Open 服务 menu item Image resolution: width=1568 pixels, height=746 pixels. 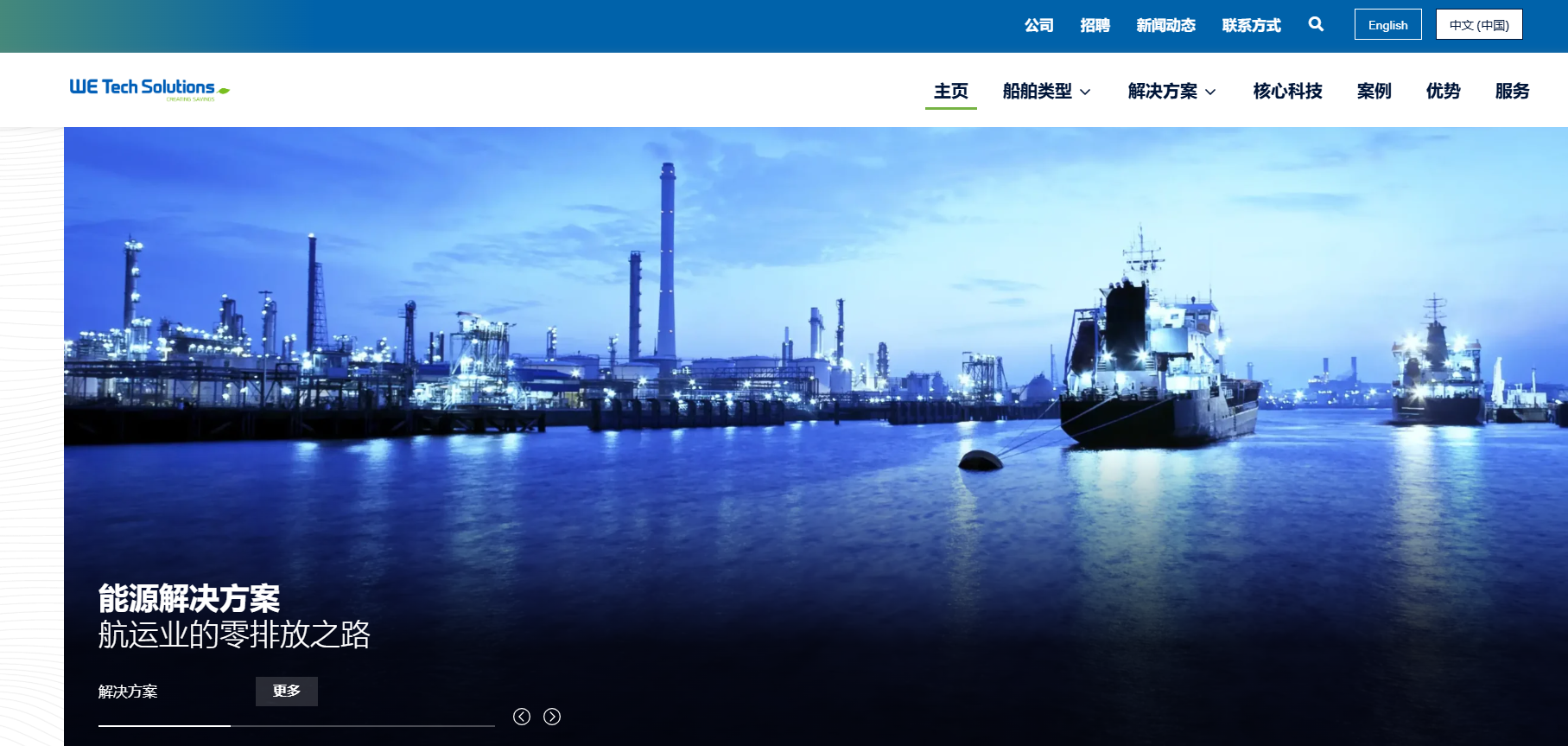tap(1513, 92)
